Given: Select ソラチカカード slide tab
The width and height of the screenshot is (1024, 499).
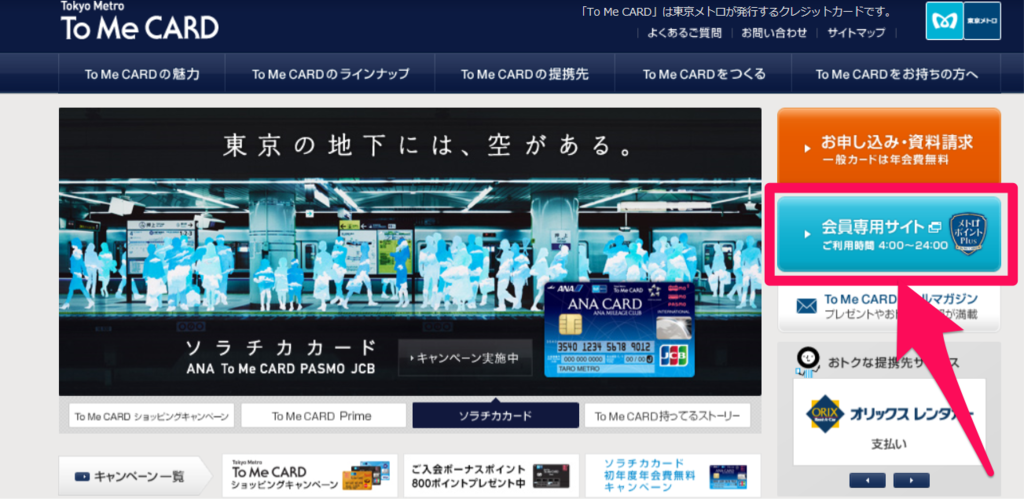Looking at the screenshot, I should [496, 415].
